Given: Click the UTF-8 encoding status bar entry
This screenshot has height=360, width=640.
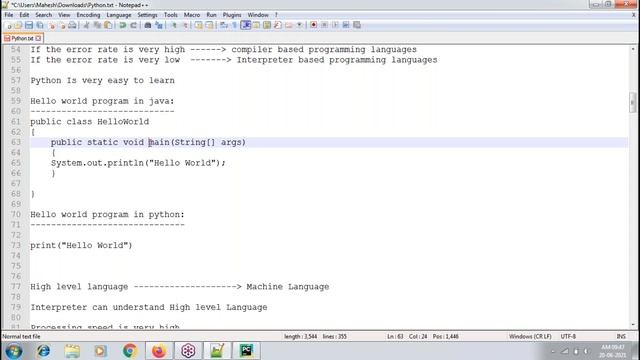Looking at the screenshot, I should [568, 337].
